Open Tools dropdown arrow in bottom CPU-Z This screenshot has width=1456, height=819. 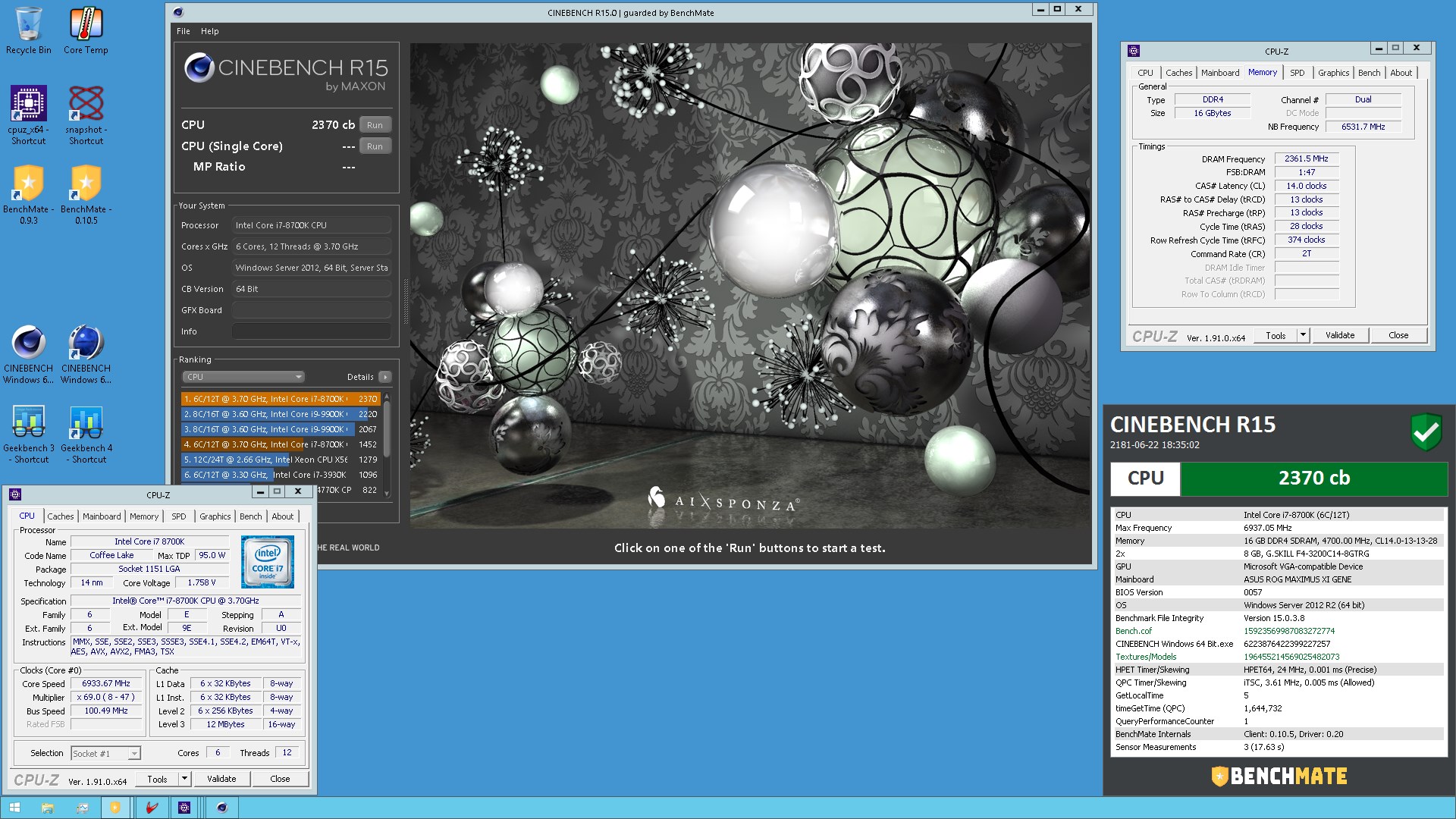click(x=184, y=779)
